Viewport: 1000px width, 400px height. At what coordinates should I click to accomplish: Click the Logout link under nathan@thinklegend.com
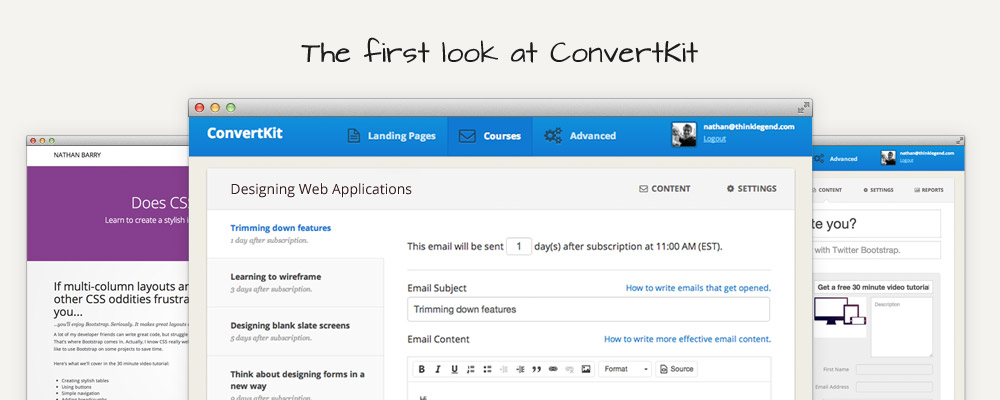(715, 139)
